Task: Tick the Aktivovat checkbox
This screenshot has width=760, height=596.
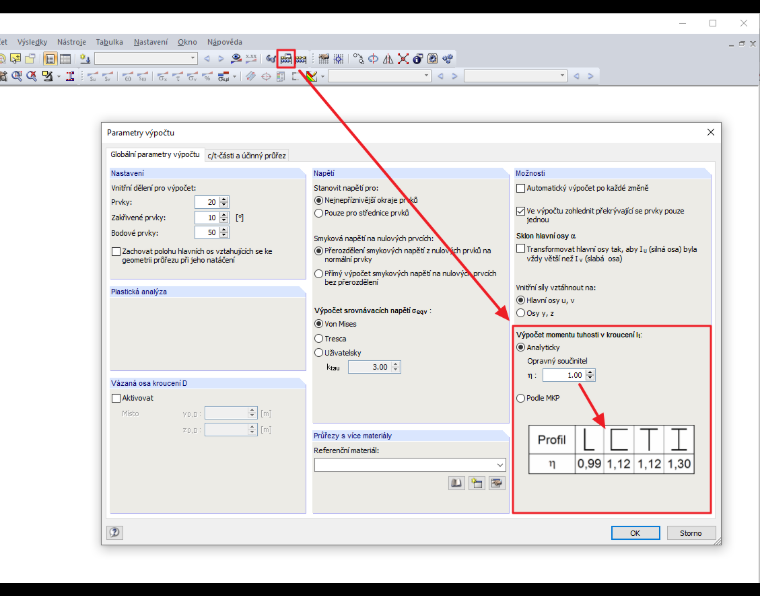Action: pyautogui.click(x=116, y=398)
